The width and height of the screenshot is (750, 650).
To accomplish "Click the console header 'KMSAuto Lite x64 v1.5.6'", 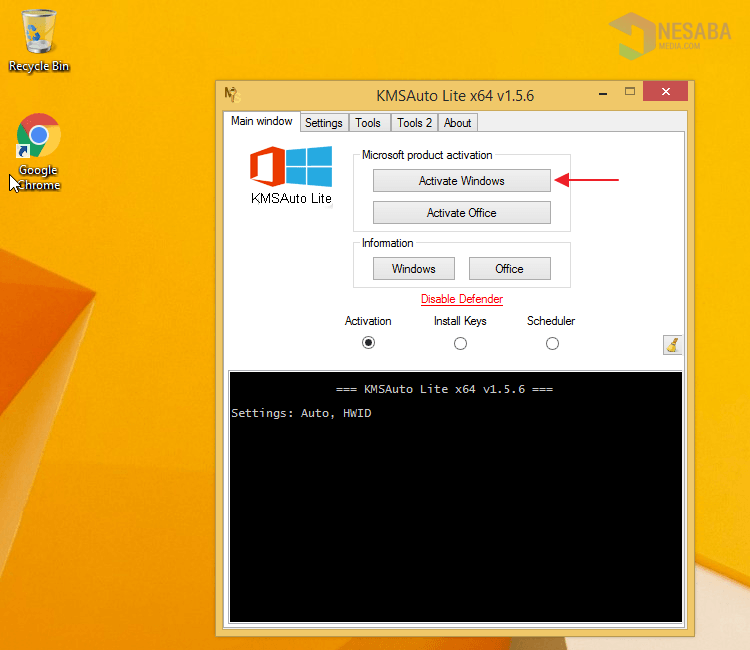I will [x=444, y=389].
